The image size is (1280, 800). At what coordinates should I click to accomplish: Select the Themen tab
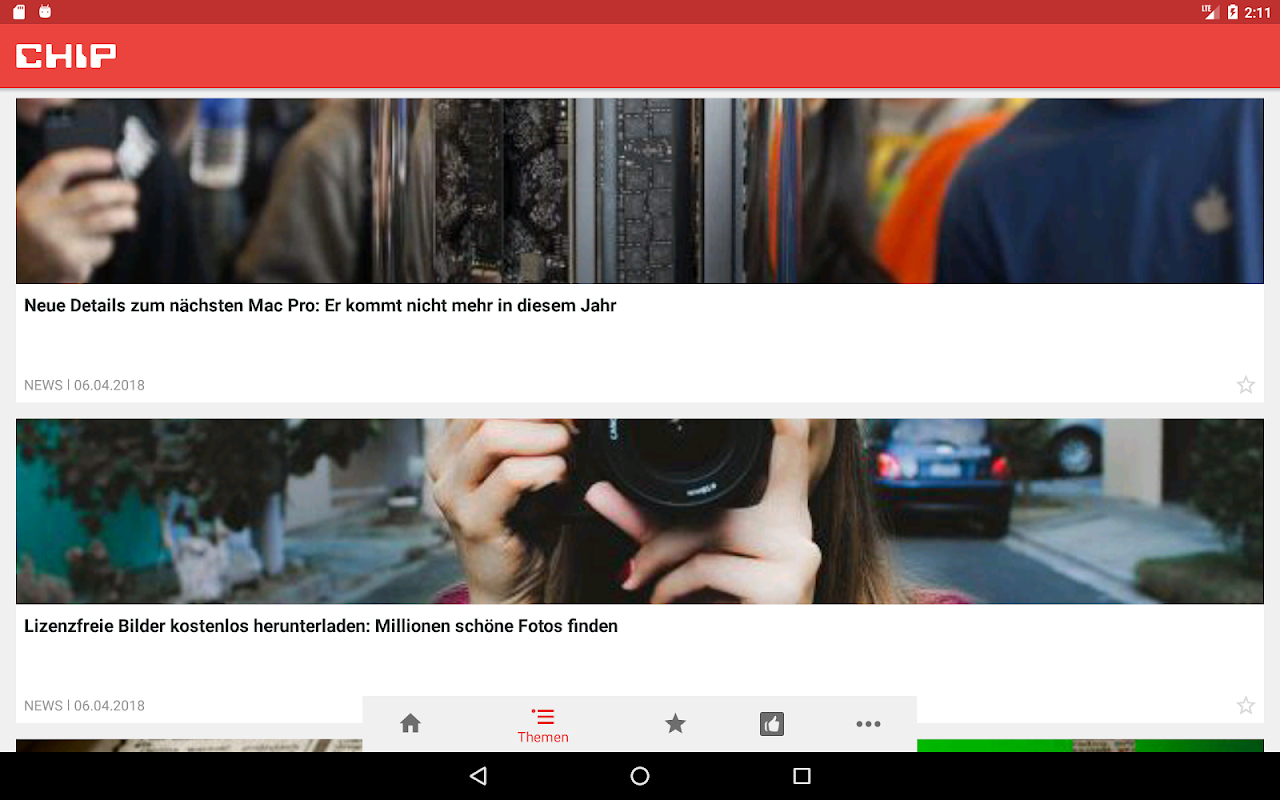(x=543, y=725)
